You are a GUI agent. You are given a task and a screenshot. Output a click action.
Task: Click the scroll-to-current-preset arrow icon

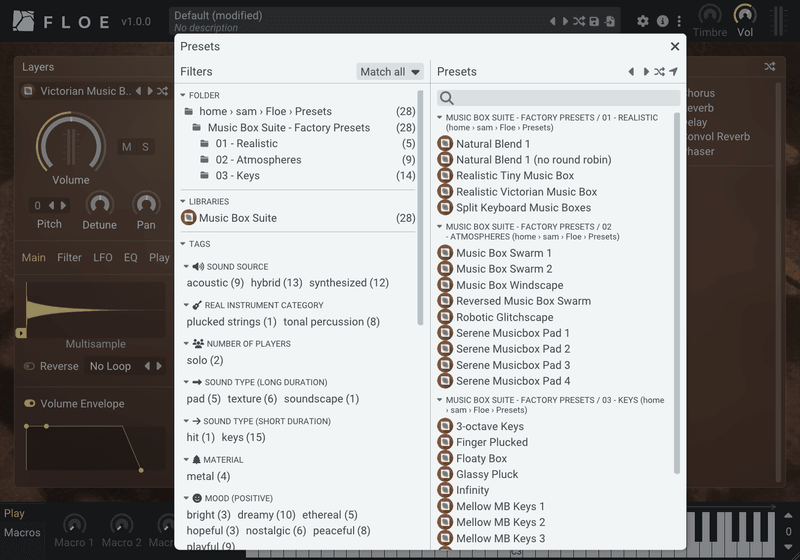[674, 72]
